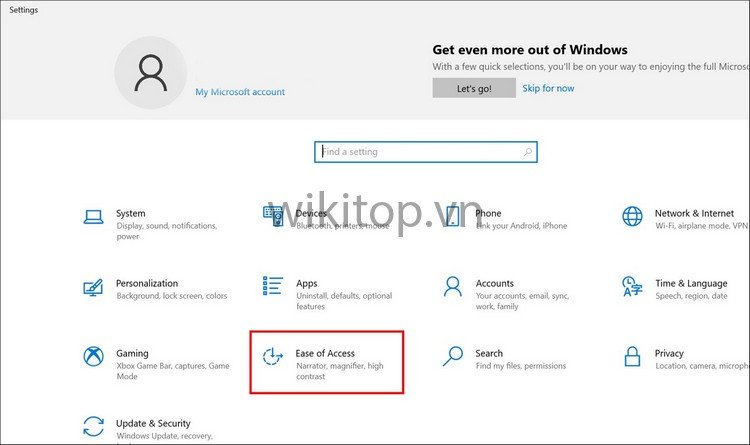Click the System laptop icon
Viewport: 750px width, 445px height.
coord(93,217)
